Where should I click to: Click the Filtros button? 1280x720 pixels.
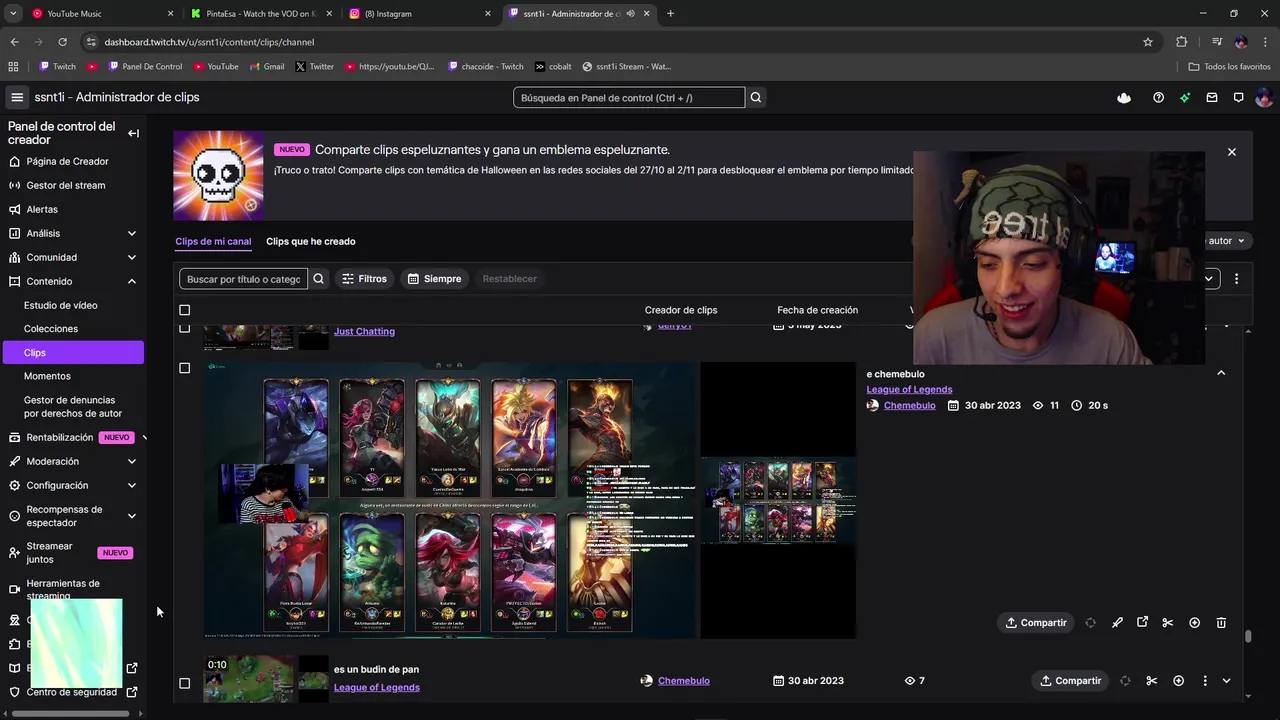click(x=364, y=279)
